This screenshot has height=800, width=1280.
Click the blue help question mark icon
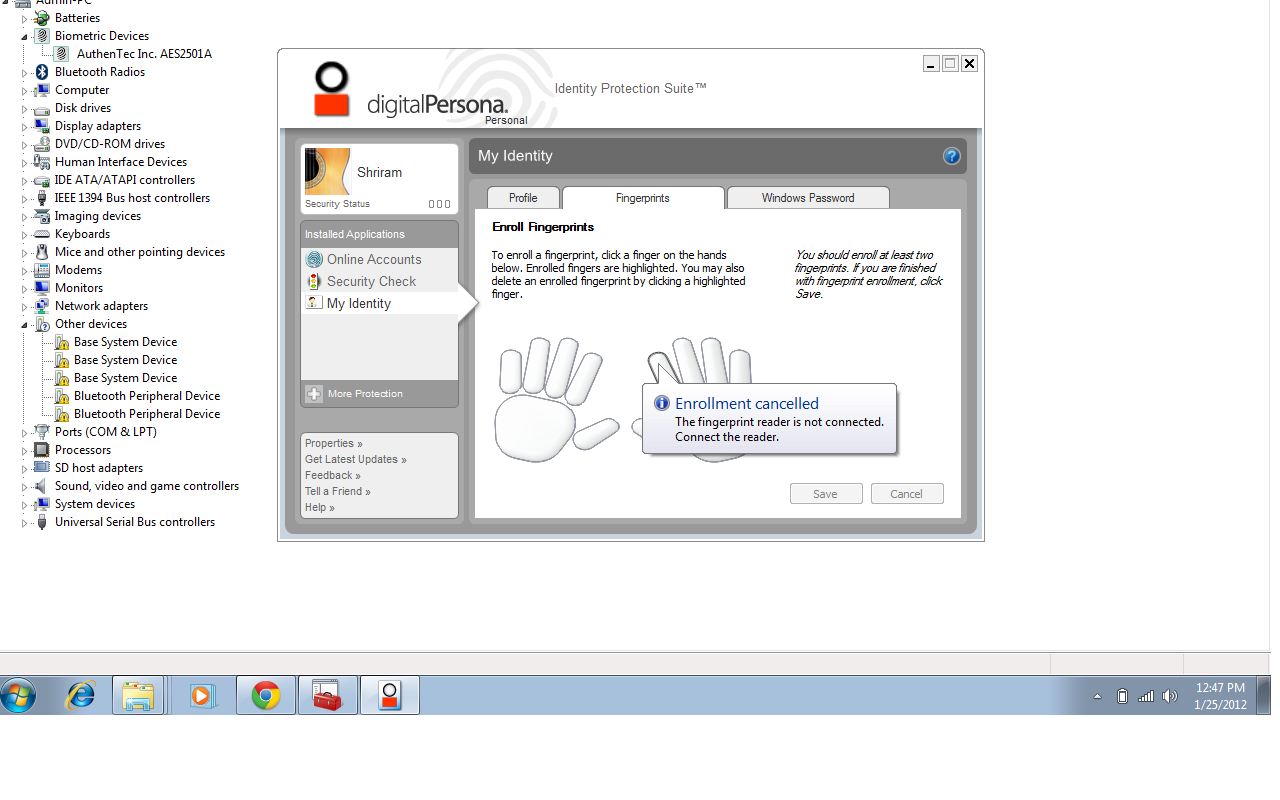tap(952, 156)
